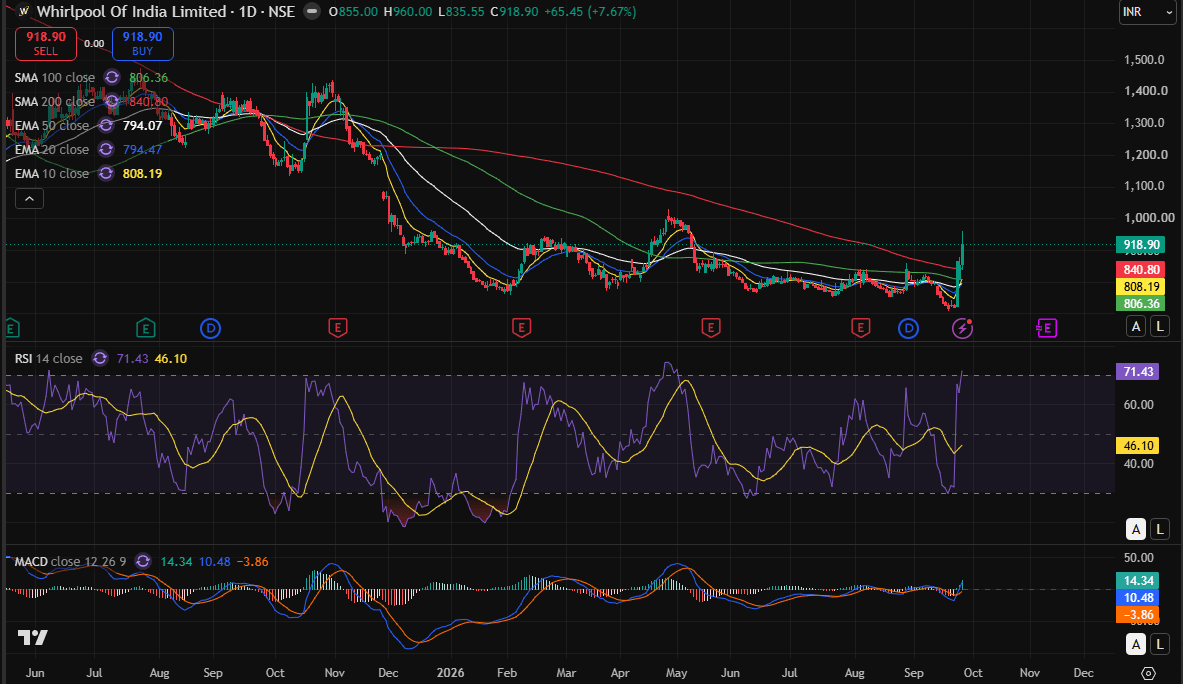Click the RSI 14 indicator's circular arrows icon
This screenshot has height=684, width=1183.
coord(100,358)
